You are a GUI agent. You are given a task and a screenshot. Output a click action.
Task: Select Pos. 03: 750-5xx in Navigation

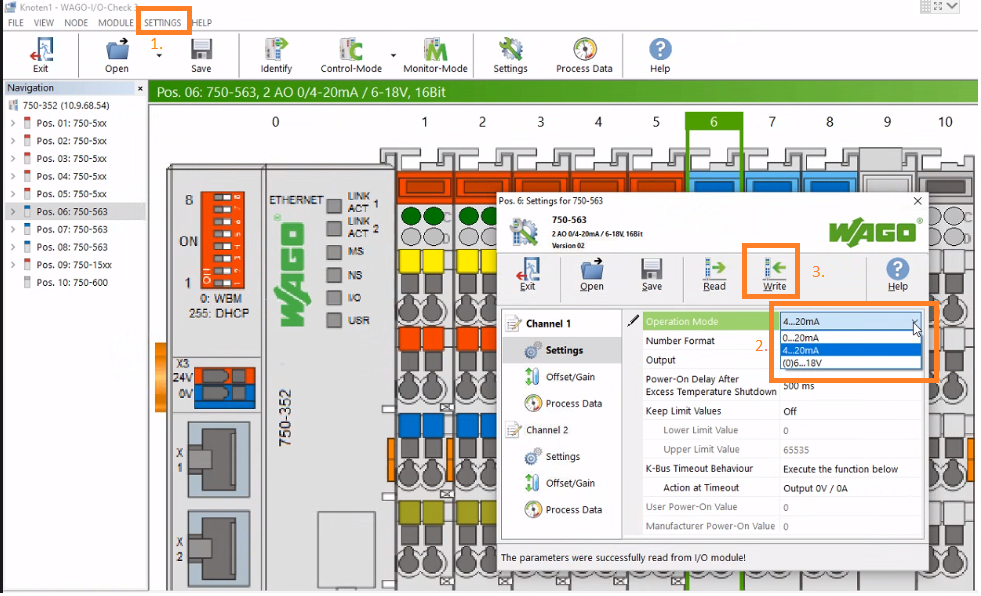click(71, 158)
